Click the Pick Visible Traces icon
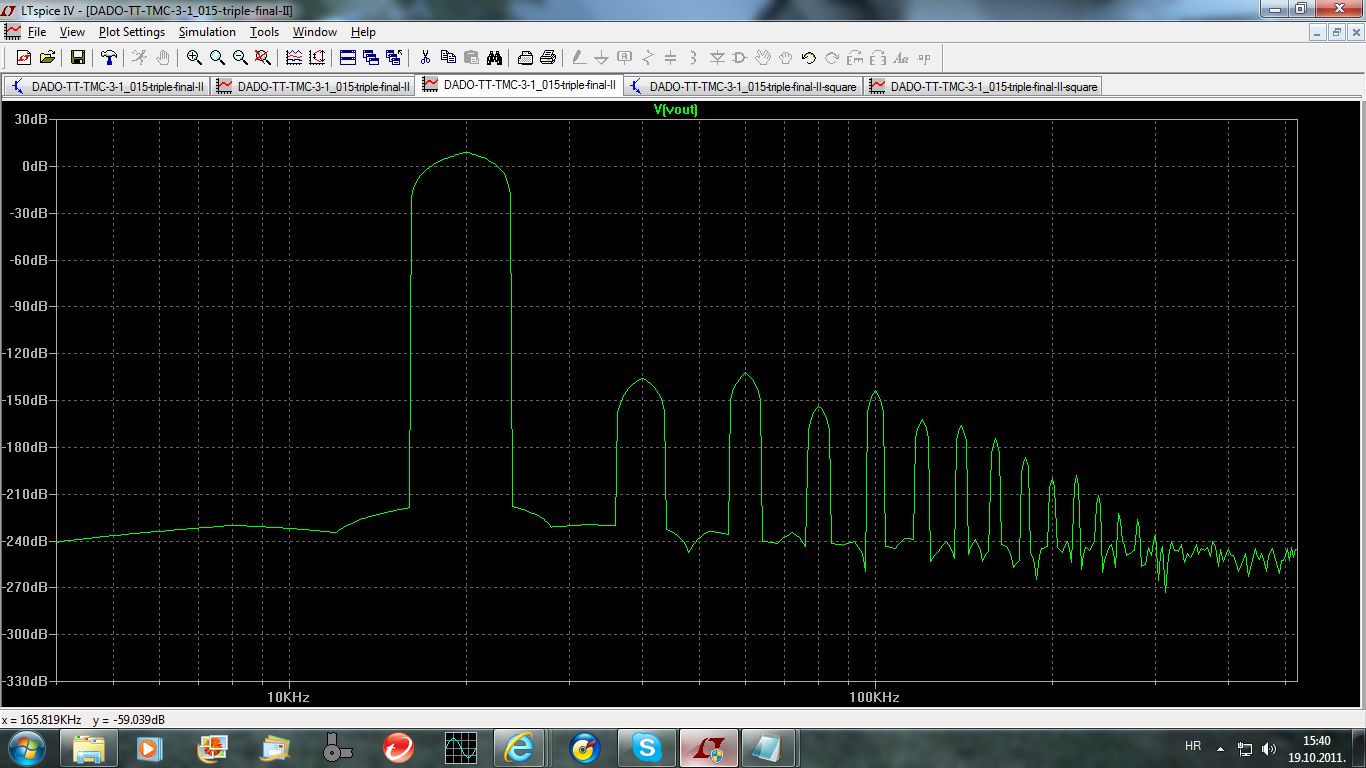This screenshot has width=1366, height=768. pos(294,58)
